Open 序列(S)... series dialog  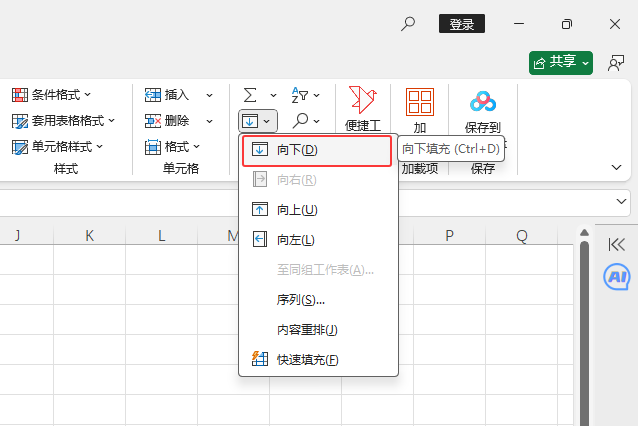[318, 300]
